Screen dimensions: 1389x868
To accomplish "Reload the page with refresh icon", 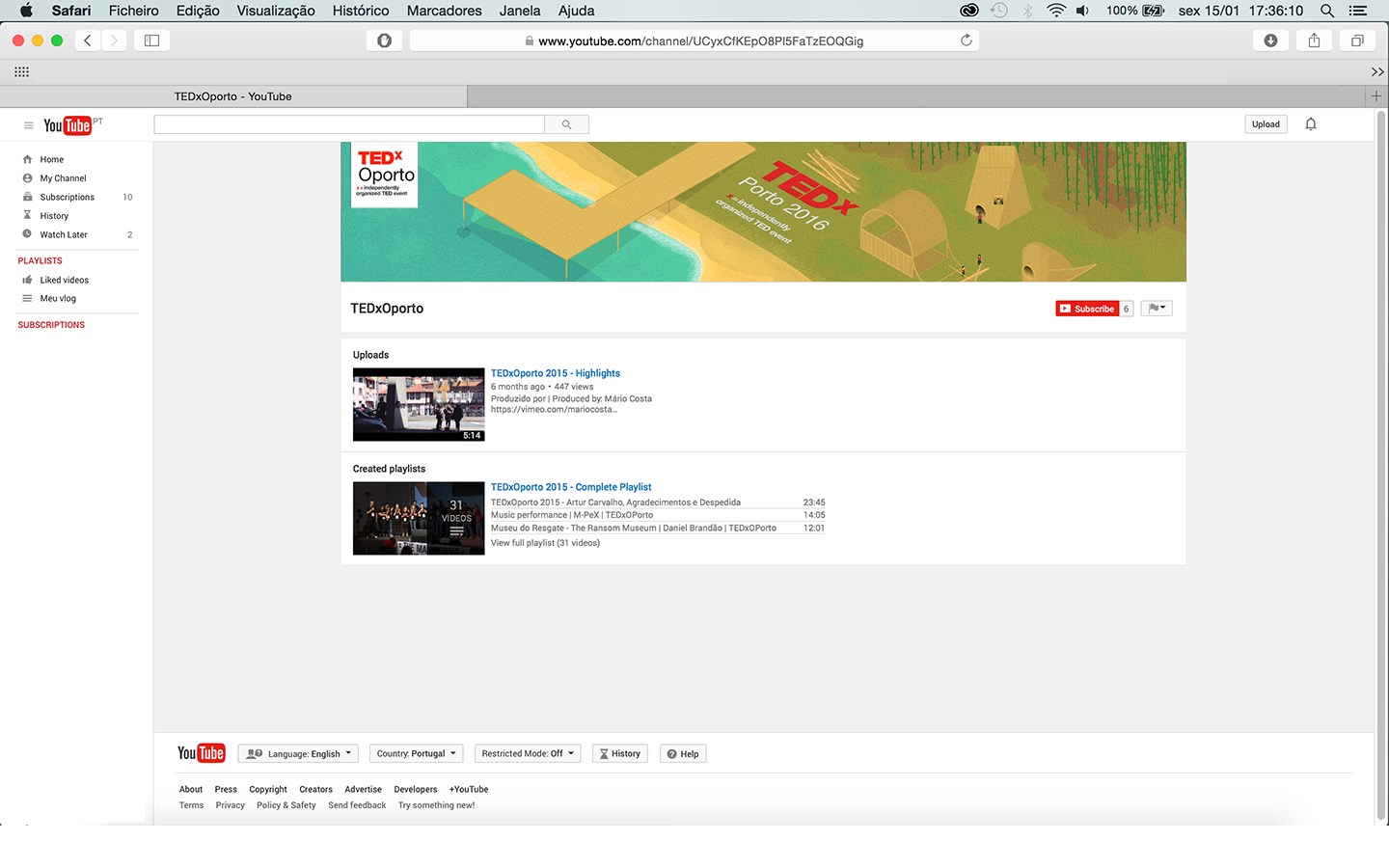I will tap(966, 41).
